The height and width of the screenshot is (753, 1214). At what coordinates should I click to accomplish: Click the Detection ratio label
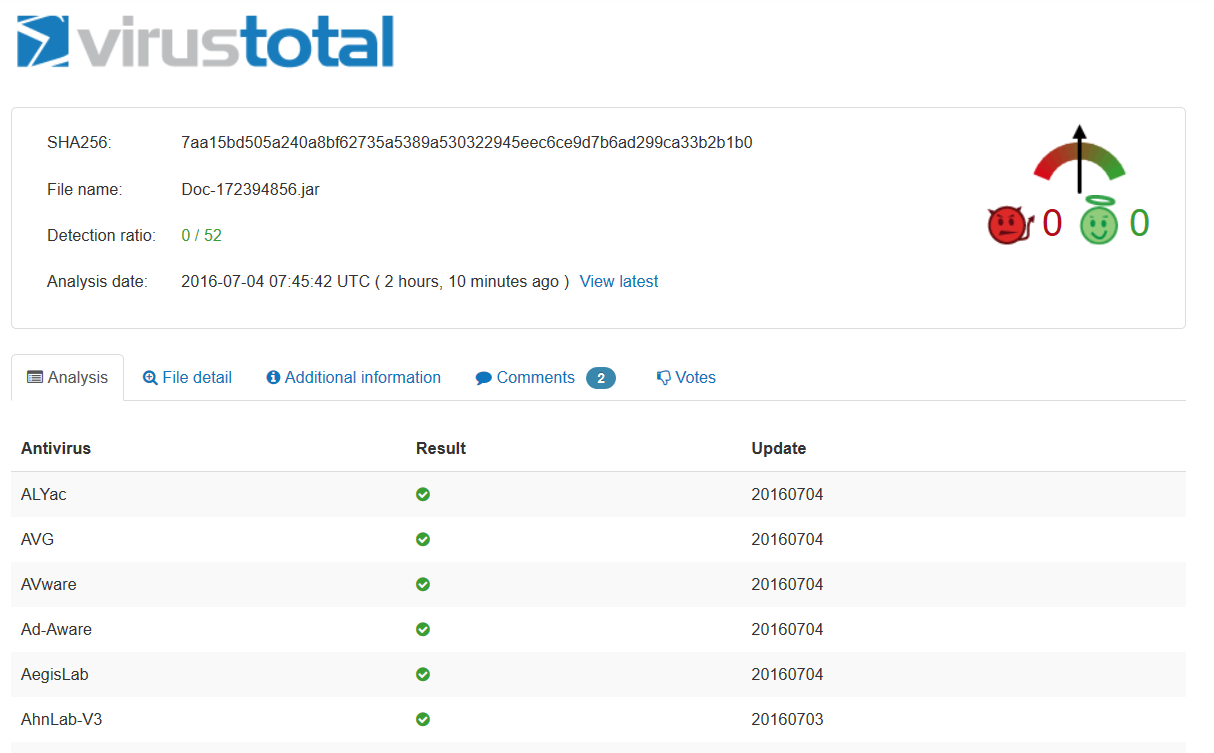pos(102,235)
